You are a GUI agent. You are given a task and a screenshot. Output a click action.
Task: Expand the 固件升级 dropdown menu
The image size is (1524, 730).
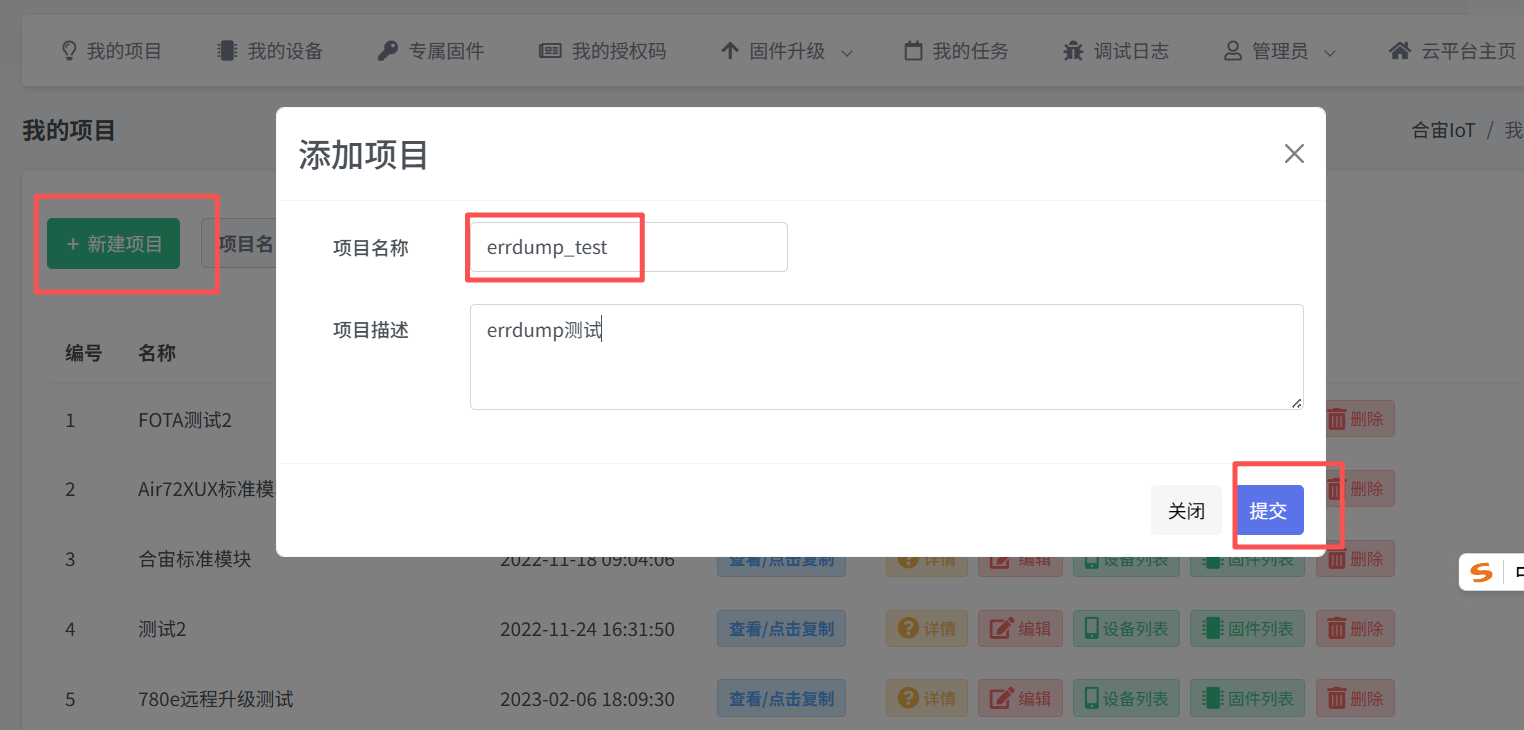786,51
